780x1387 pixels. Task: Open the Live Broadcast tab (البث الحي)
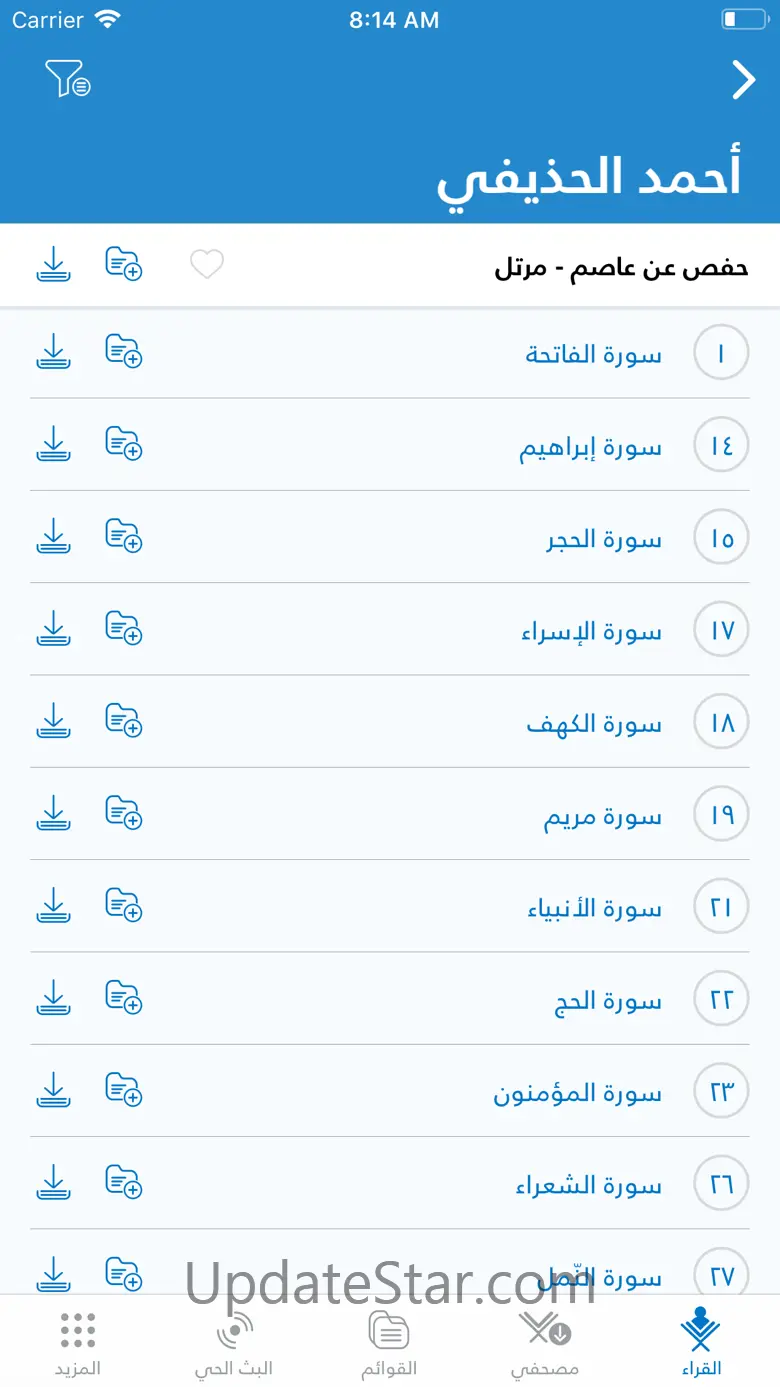coord(234,1343)
